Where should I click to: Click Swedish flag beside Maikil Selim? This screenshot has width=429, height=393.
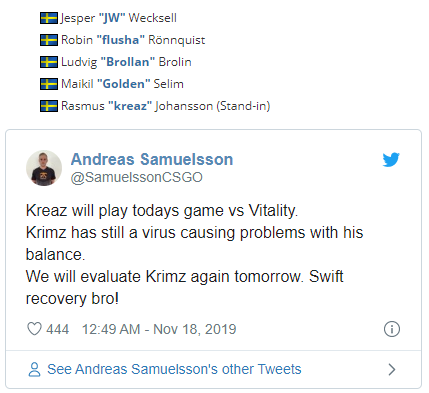pos(49,84)
